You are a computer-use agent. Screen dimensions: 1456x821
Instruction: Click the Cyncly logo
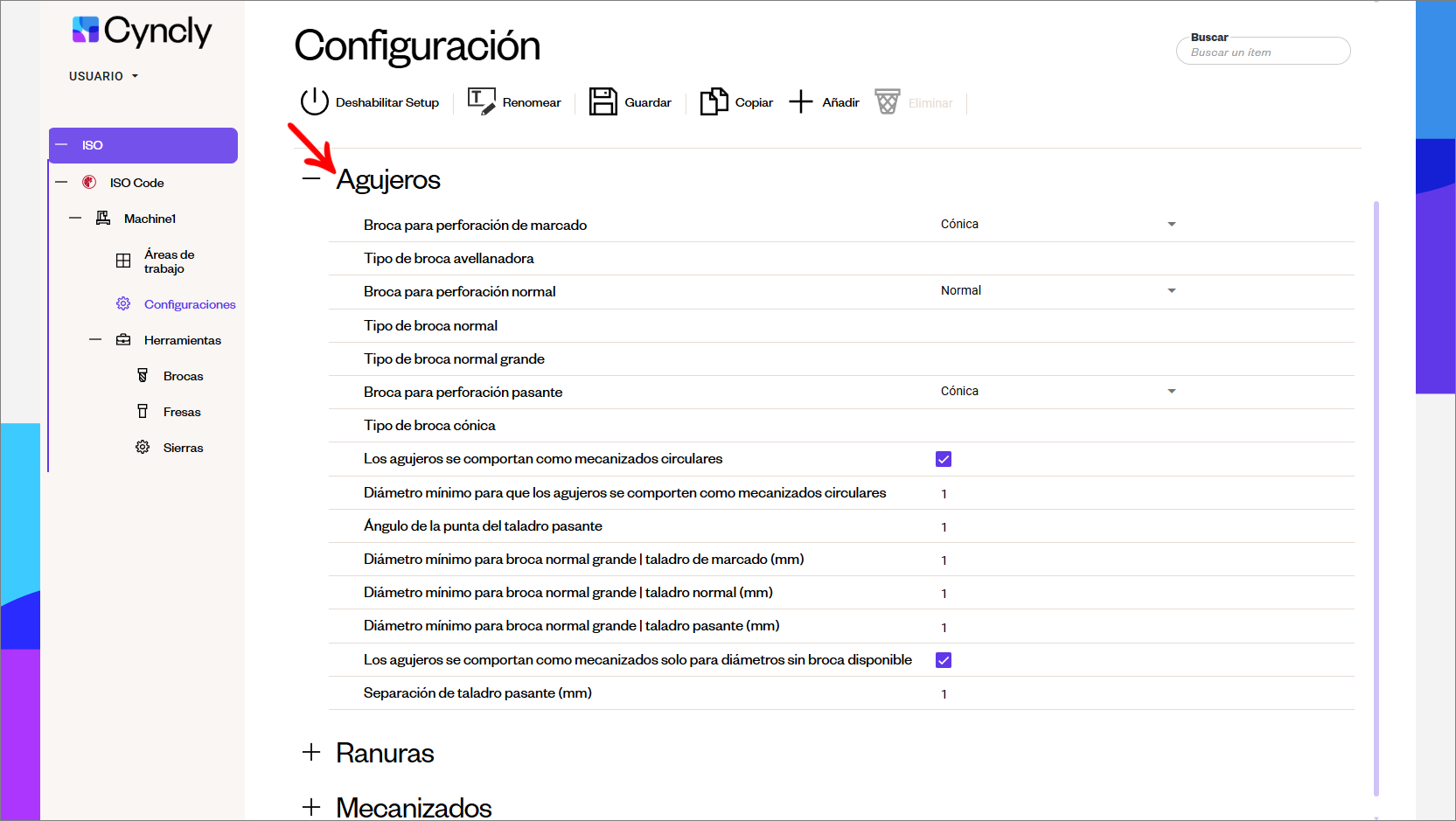pos(142,31)
